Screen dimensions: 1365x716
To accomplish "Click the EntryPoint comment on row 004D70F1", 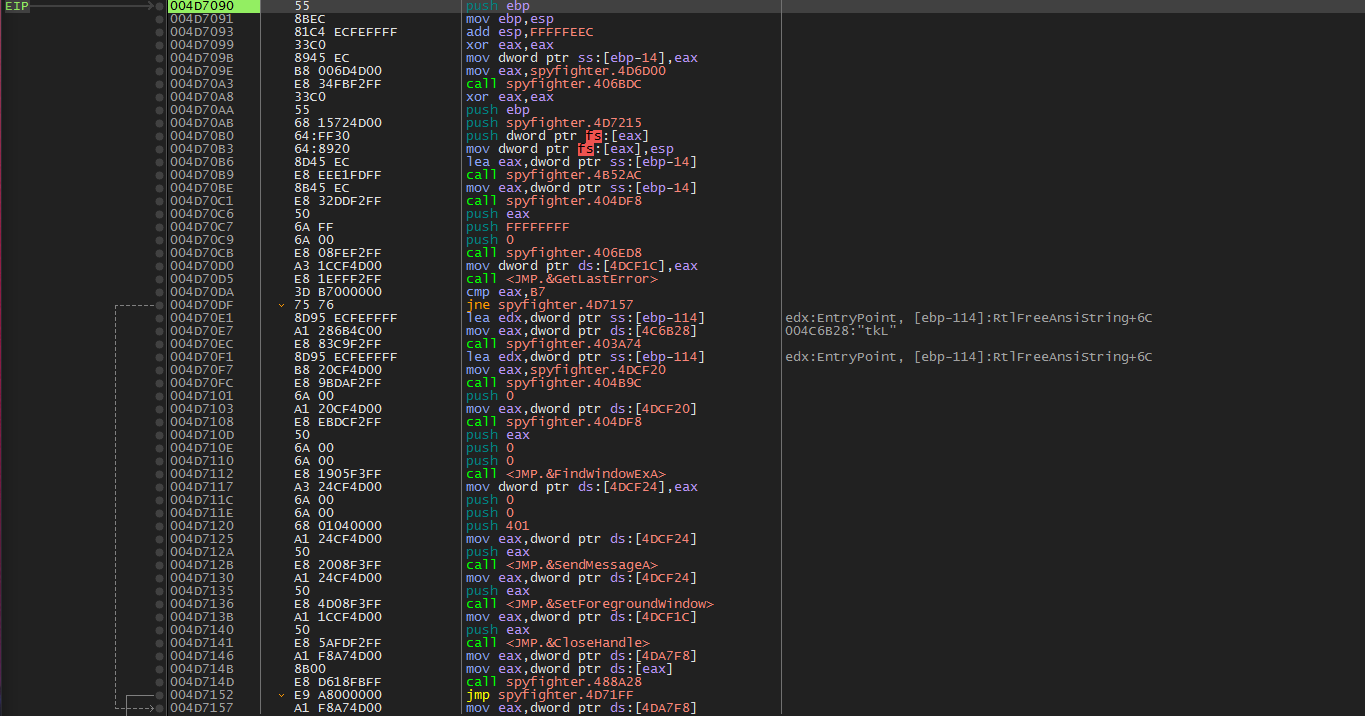I will pos(969,357).
